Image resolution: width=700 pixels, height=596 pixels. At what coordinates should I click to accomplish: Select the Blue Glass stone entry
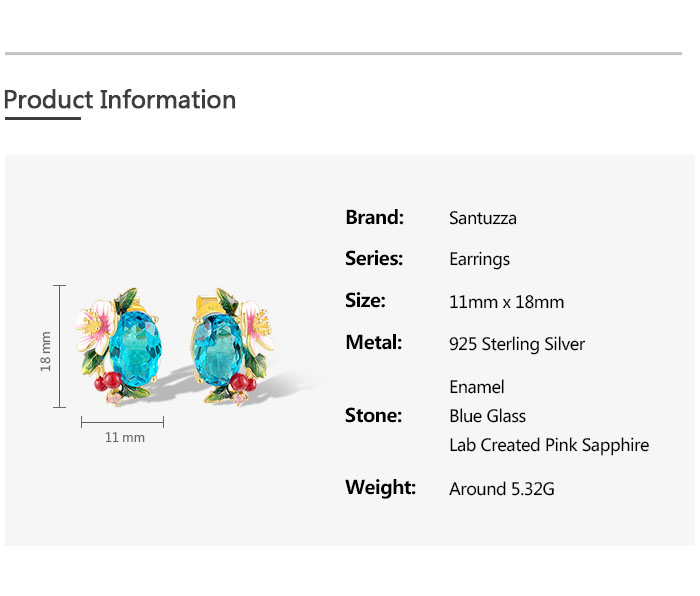[x=488, y=416]
